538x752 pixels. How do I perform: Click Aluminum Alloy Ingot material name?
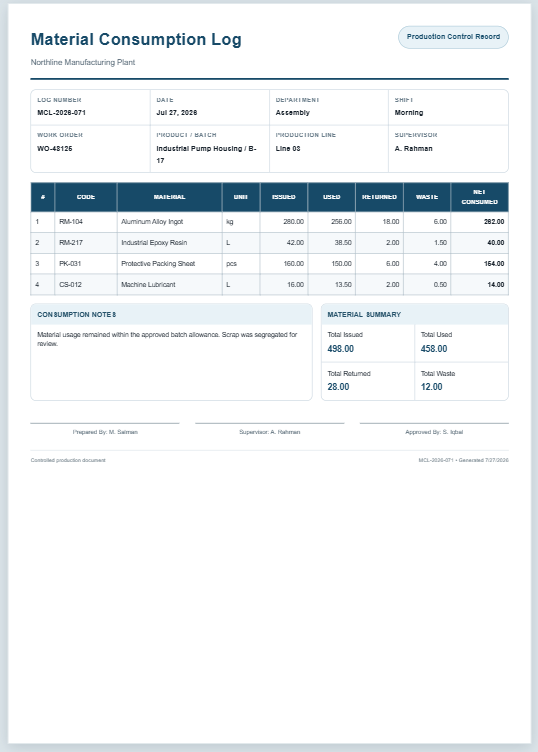(152, 222)
